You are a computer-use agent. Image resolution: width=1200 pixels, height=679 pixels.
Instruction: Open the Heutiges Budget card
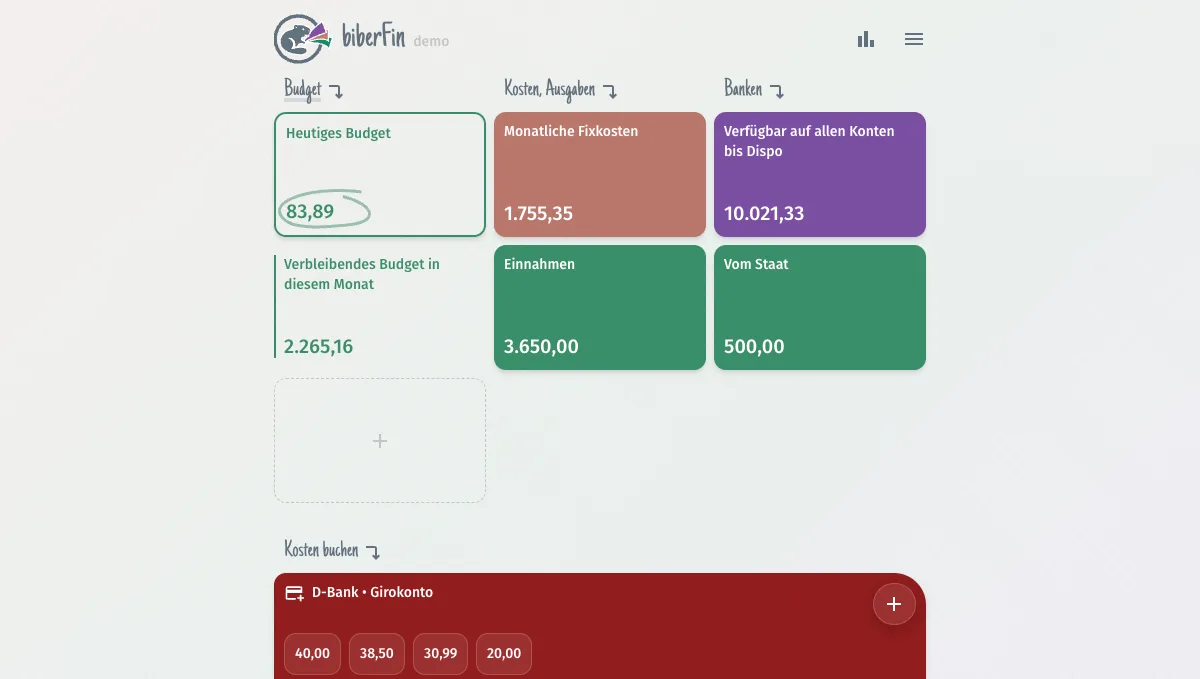380,174
